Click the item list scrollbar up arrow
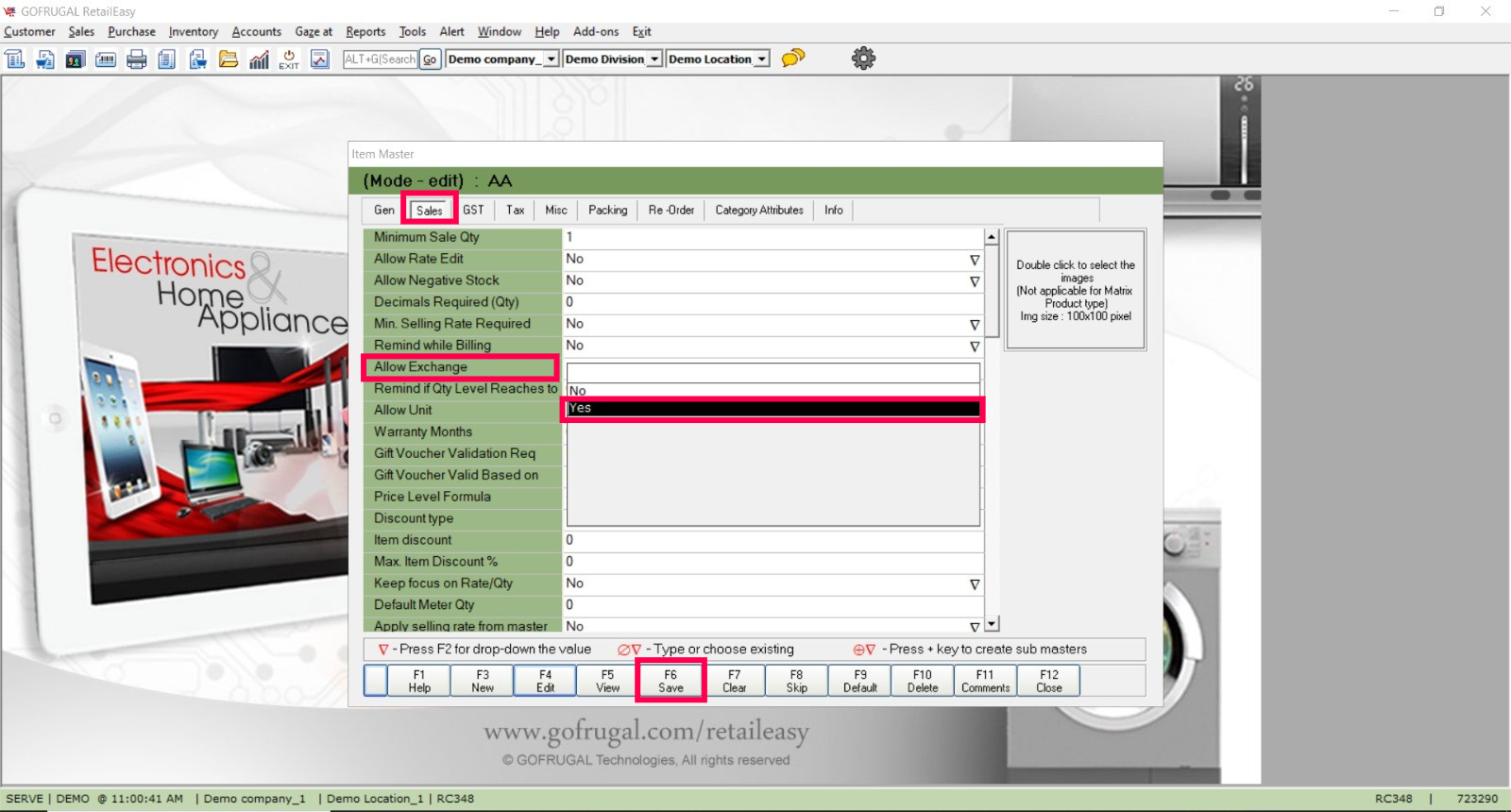 coord(992,237)
